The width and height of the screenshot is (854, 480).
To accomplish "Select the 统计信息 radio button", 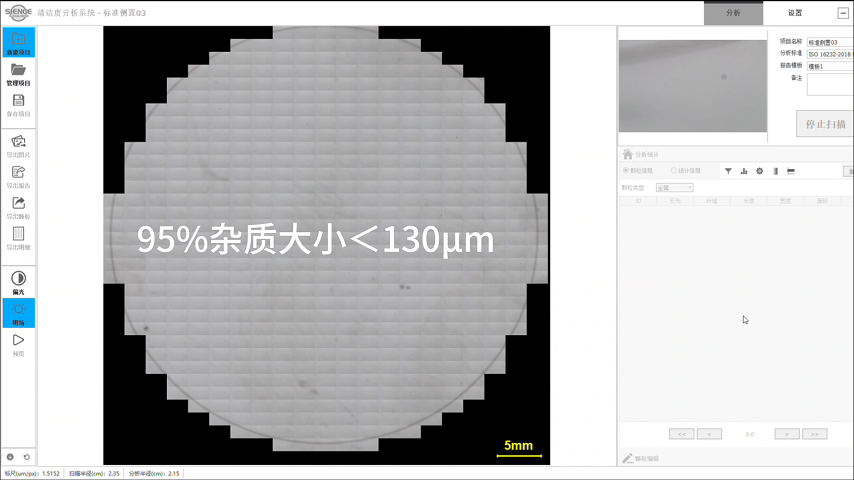I will coord(674,171).
